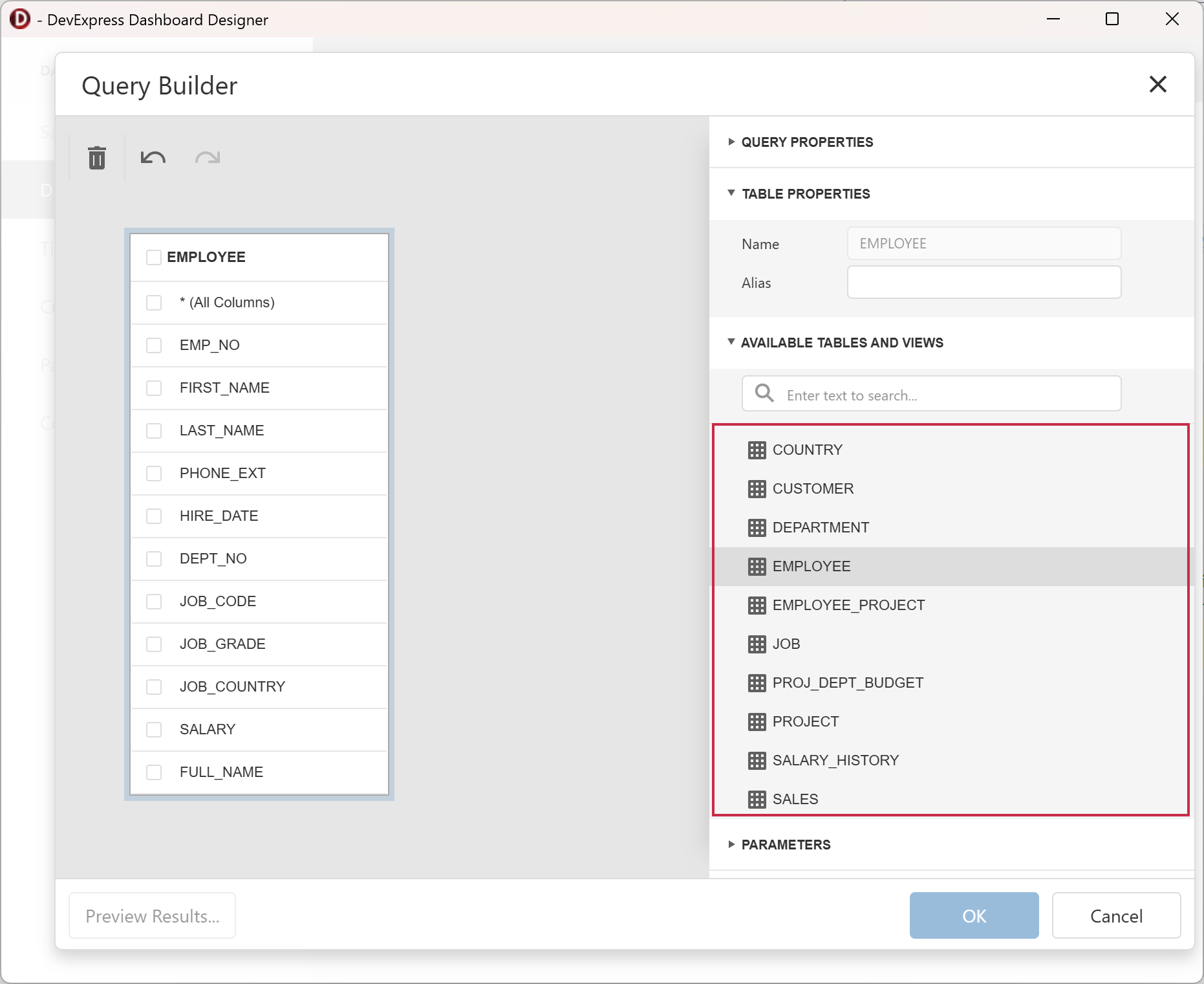Check the JOB_COUNTRY column checkbox

tap(154, 687)
